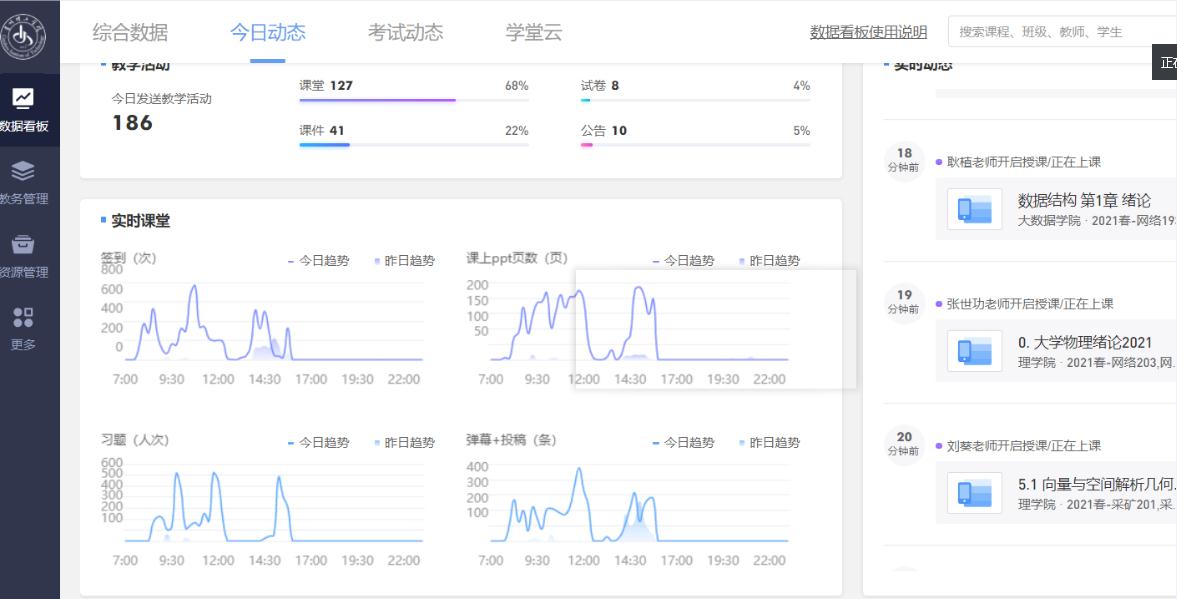Screen dimensions: 1177x599
Task: Click the course icon beside 大学物理绪论2021
Action: coord(974,352)
